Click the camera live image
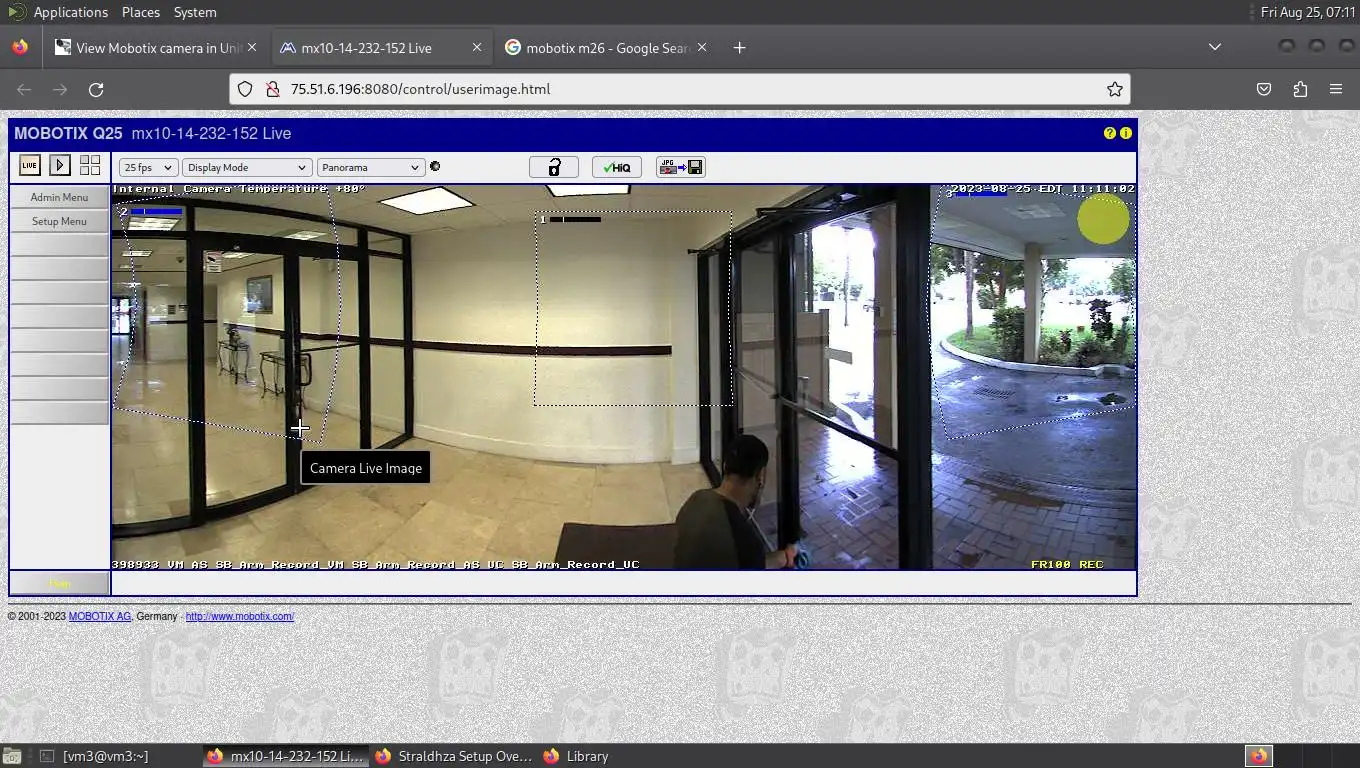Image resolution: width=1360 pixels, height=768 pixels. (623, 377)
